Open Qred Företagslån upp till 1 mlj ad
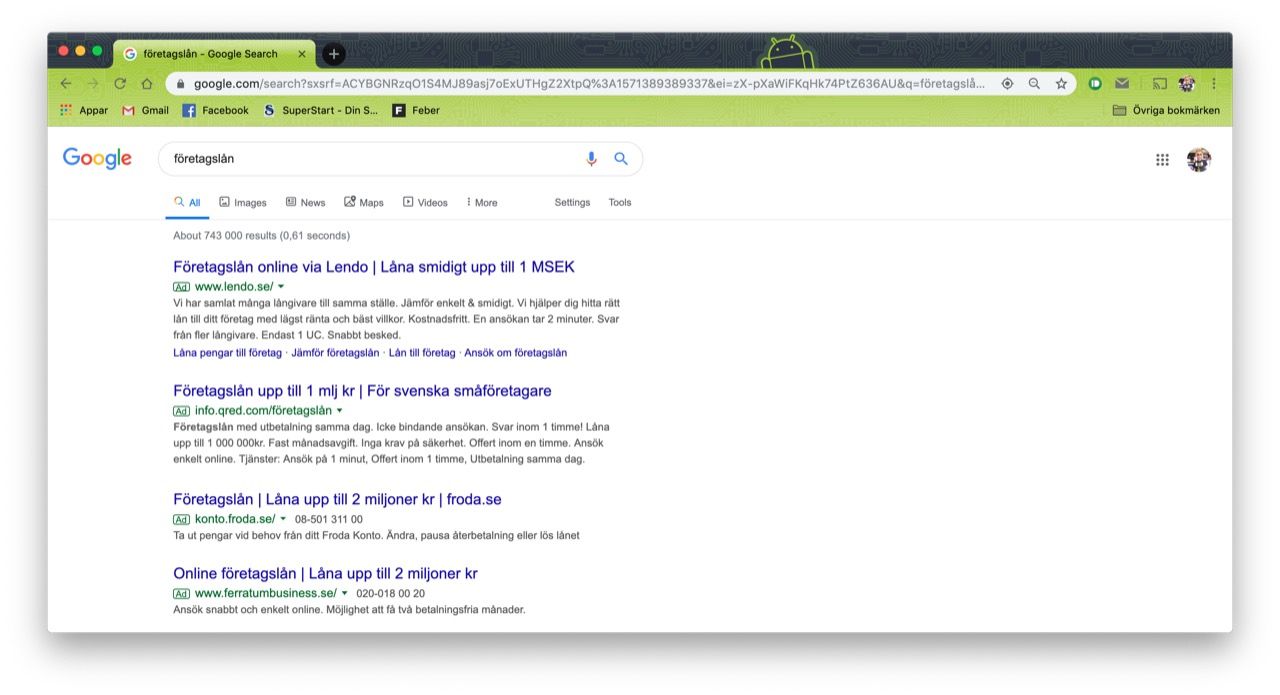The height and width of the screenshot is (695, 1280). tap(362, 391)
